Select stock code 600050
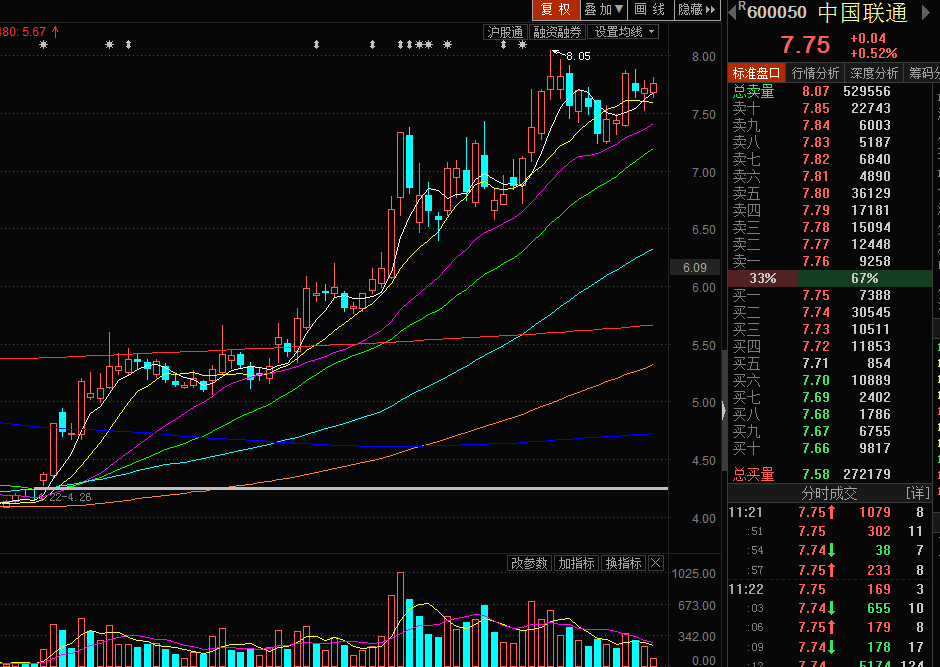 [x=777, y=13]
